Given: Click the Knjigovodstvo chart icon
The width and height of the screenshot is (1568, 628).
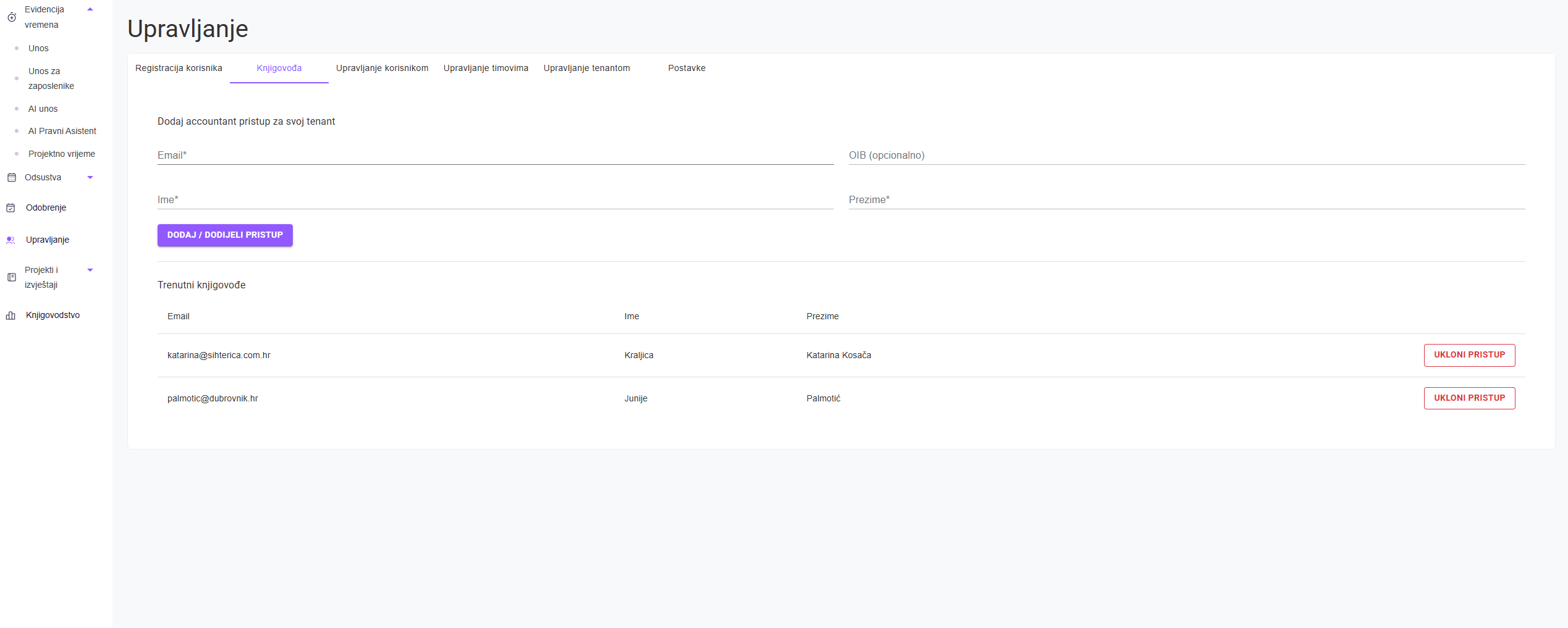Looking at the screenshot, I should tap(11, 316).
